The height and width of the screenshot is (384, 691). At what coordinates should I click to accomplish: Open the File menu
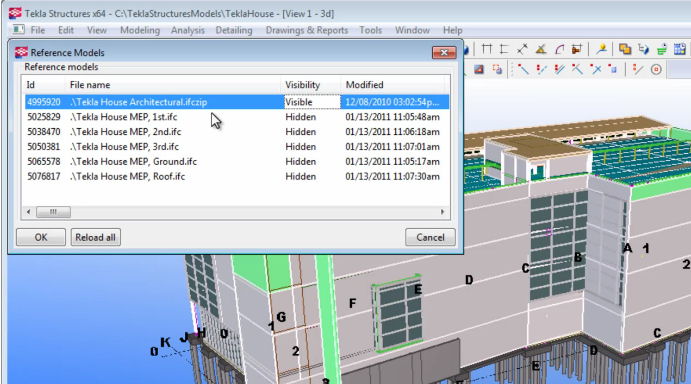(x=37, y=30)
